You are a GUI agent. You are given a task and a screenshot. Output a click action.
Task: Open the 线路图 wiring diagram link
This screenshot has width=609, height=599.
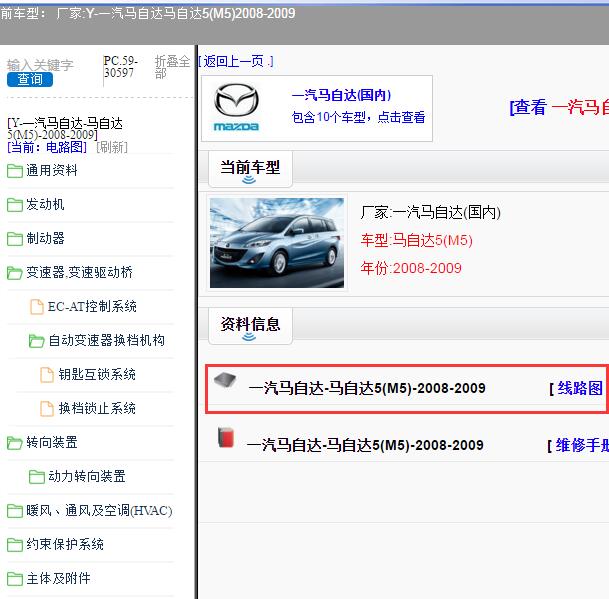point(580,388)
